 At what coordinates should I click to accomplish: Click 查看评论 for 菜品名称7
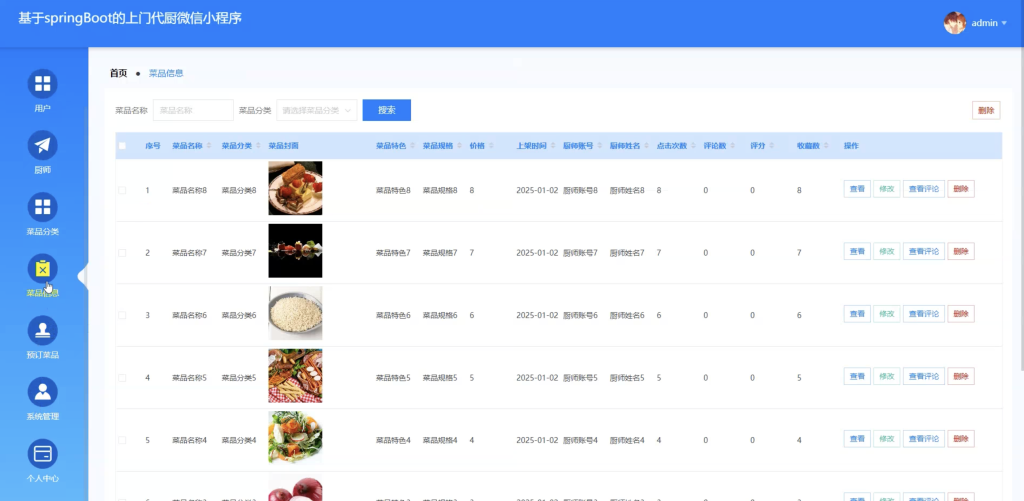pos(923,251)
